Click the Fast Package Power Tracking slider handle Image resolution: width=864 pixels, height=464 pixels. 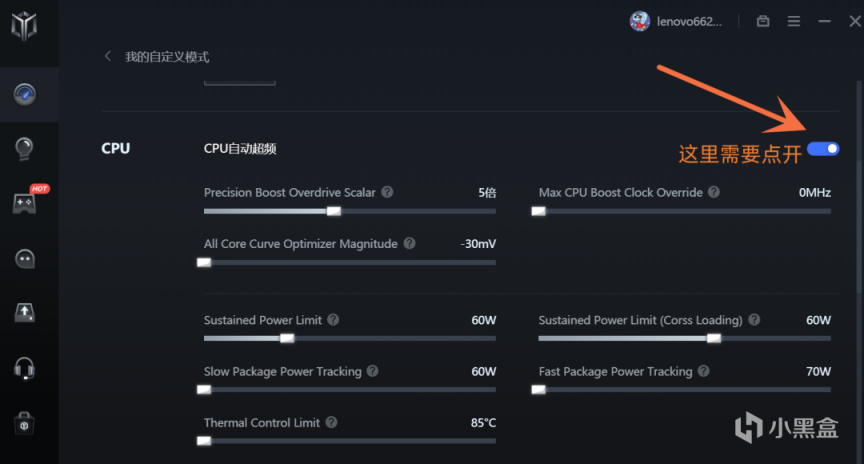click(x=539, y=389)
